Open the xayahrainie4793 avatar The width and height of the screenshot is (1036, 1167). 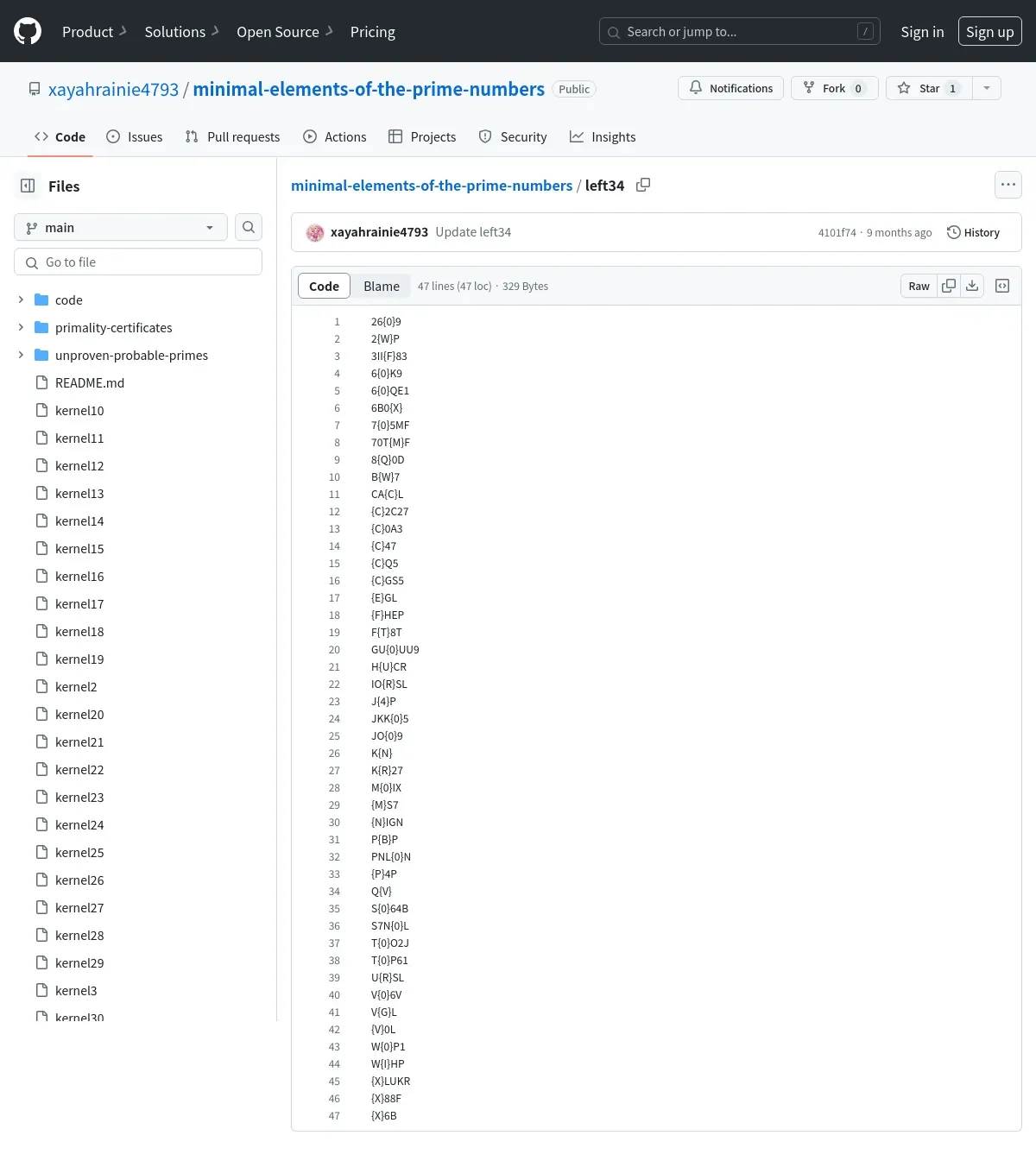(315, 232)
